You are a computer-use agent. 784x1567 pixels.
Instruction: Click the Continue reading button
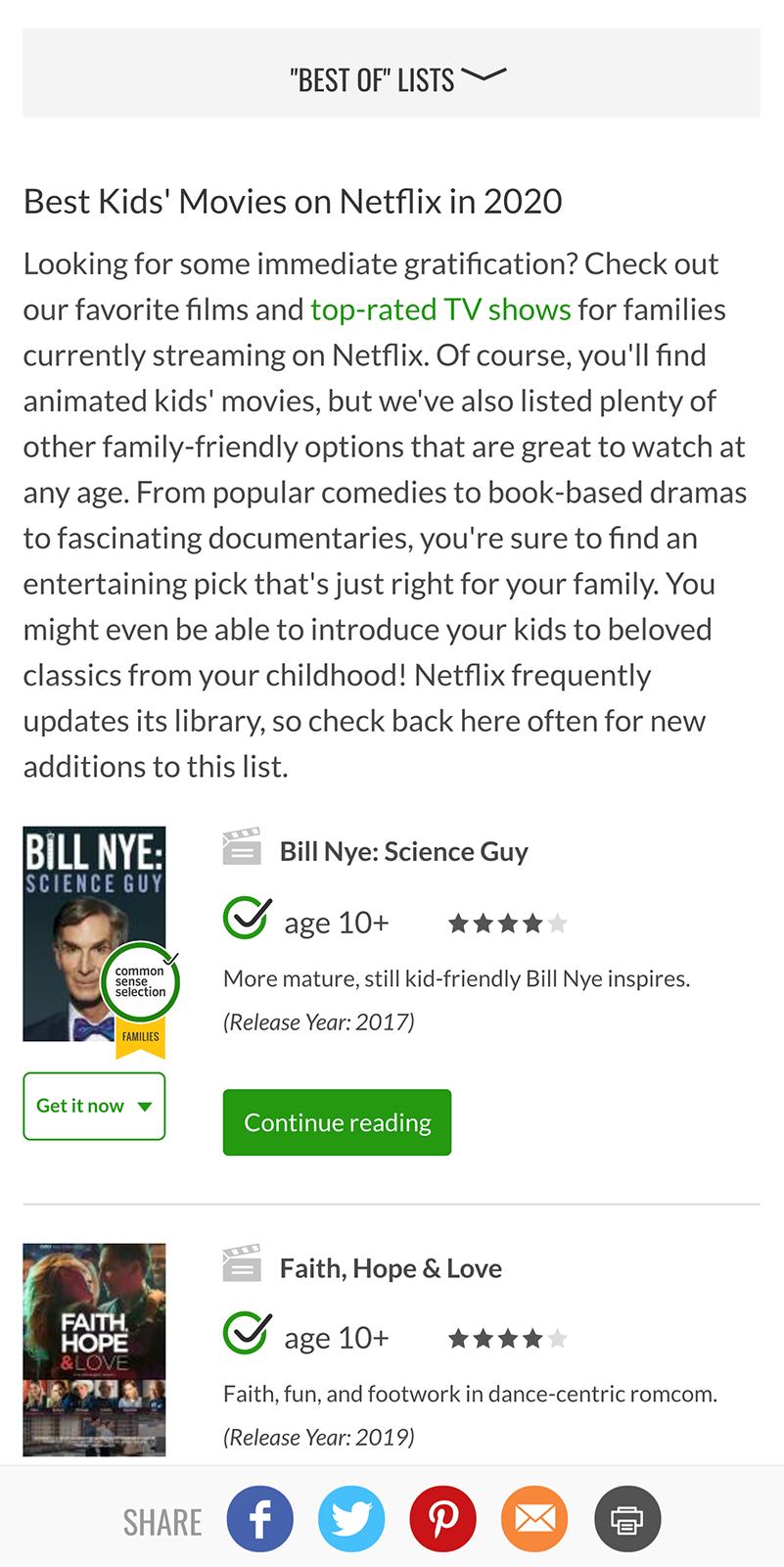[337, 1121]
